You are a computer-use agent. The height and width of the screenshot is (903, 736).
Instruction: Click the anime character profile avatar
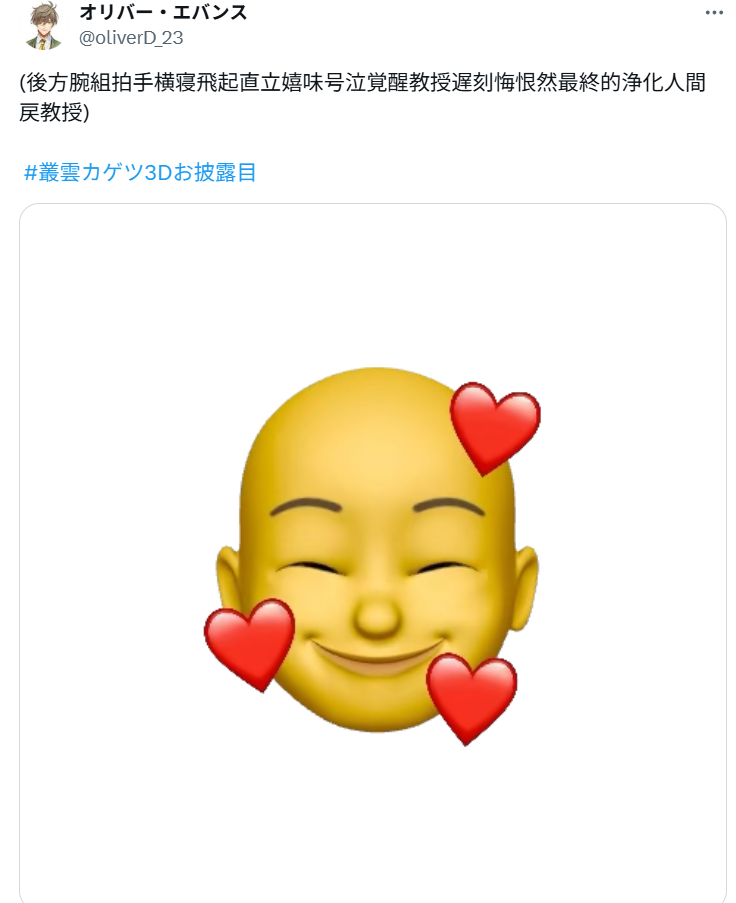44,26
